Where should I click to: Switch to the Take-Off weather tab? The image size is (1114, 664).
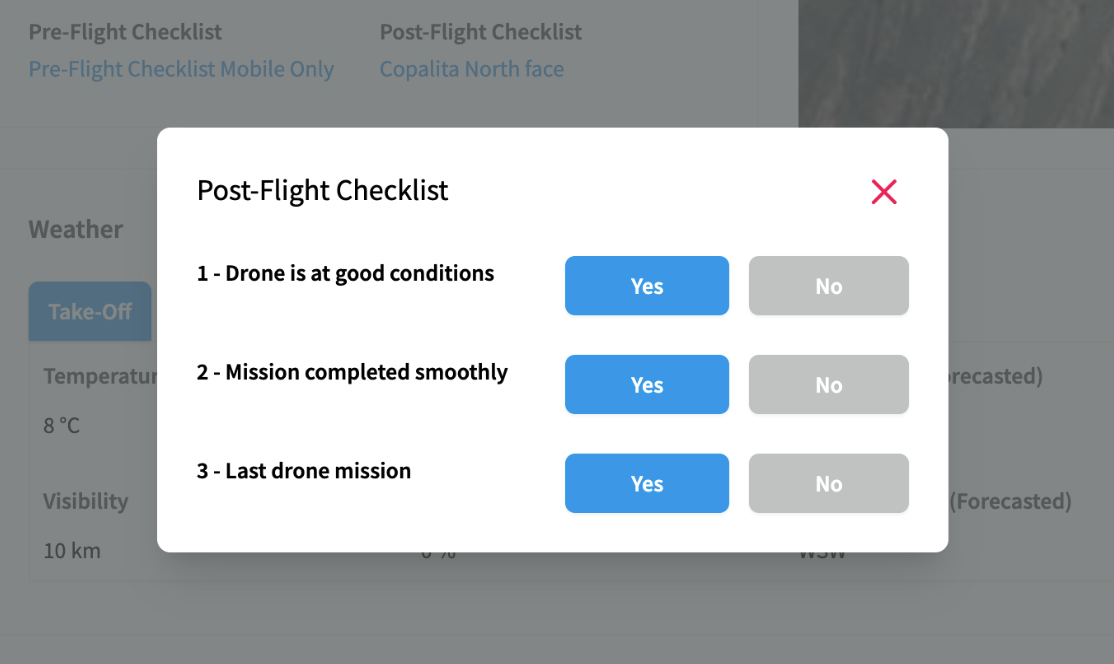90,311
